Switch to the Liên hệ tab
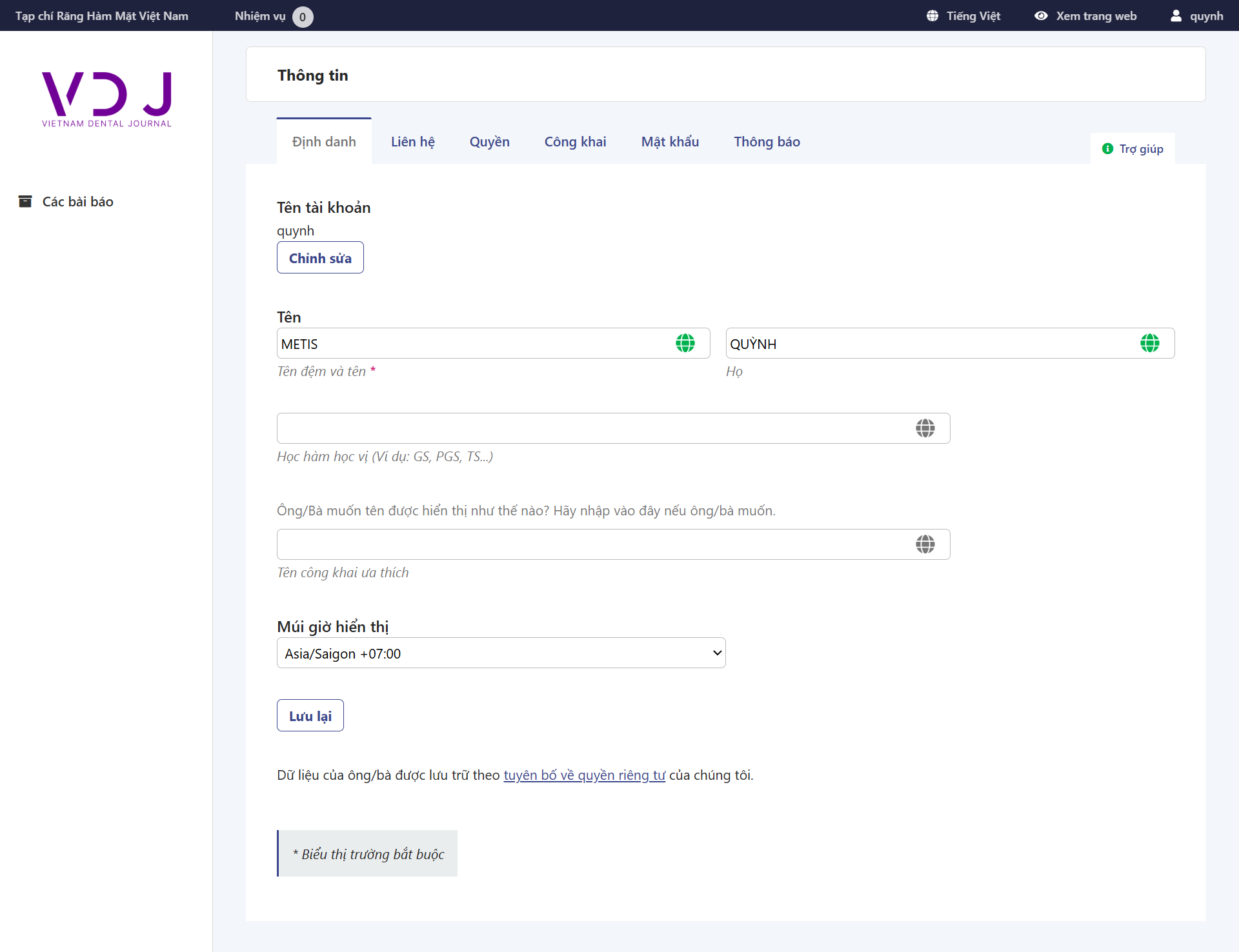Viewport: 1239px width, 952px height. click(x=413, y=142)
